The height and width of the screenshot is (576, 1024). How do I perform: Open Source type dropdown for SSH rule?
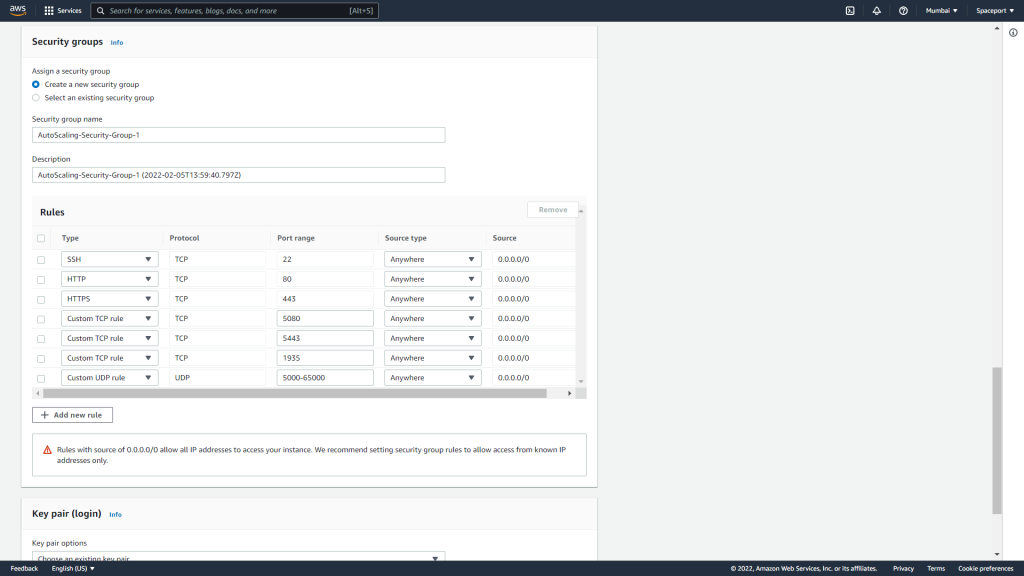click(x=432, y=259)
